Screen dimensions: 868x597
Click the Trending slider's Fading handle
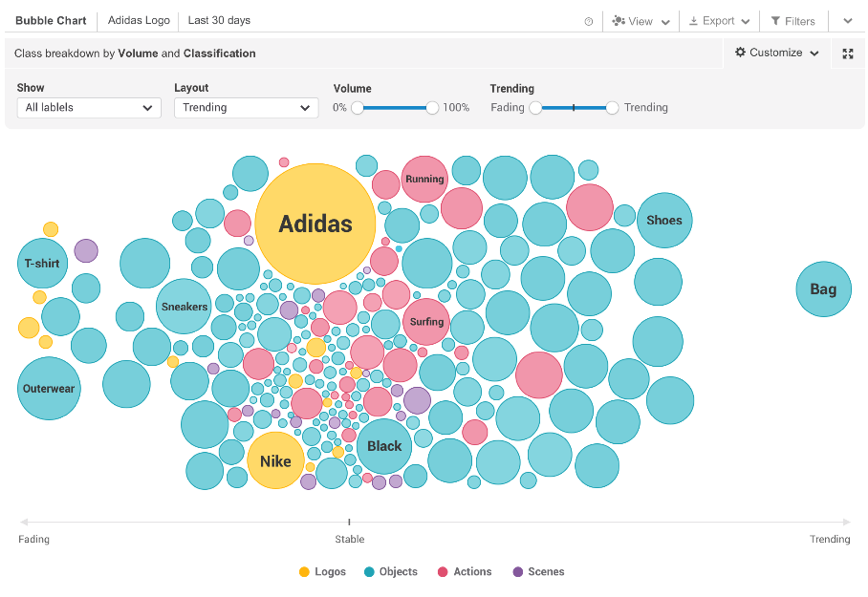coord(536,107)
